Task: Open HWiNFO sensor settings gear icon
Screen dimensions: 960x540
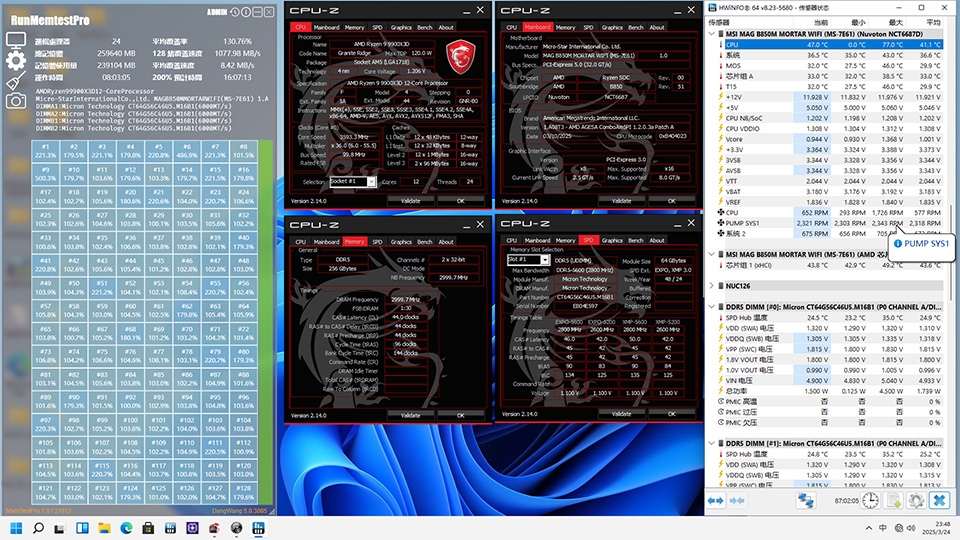Action: [x=916, y=499]
